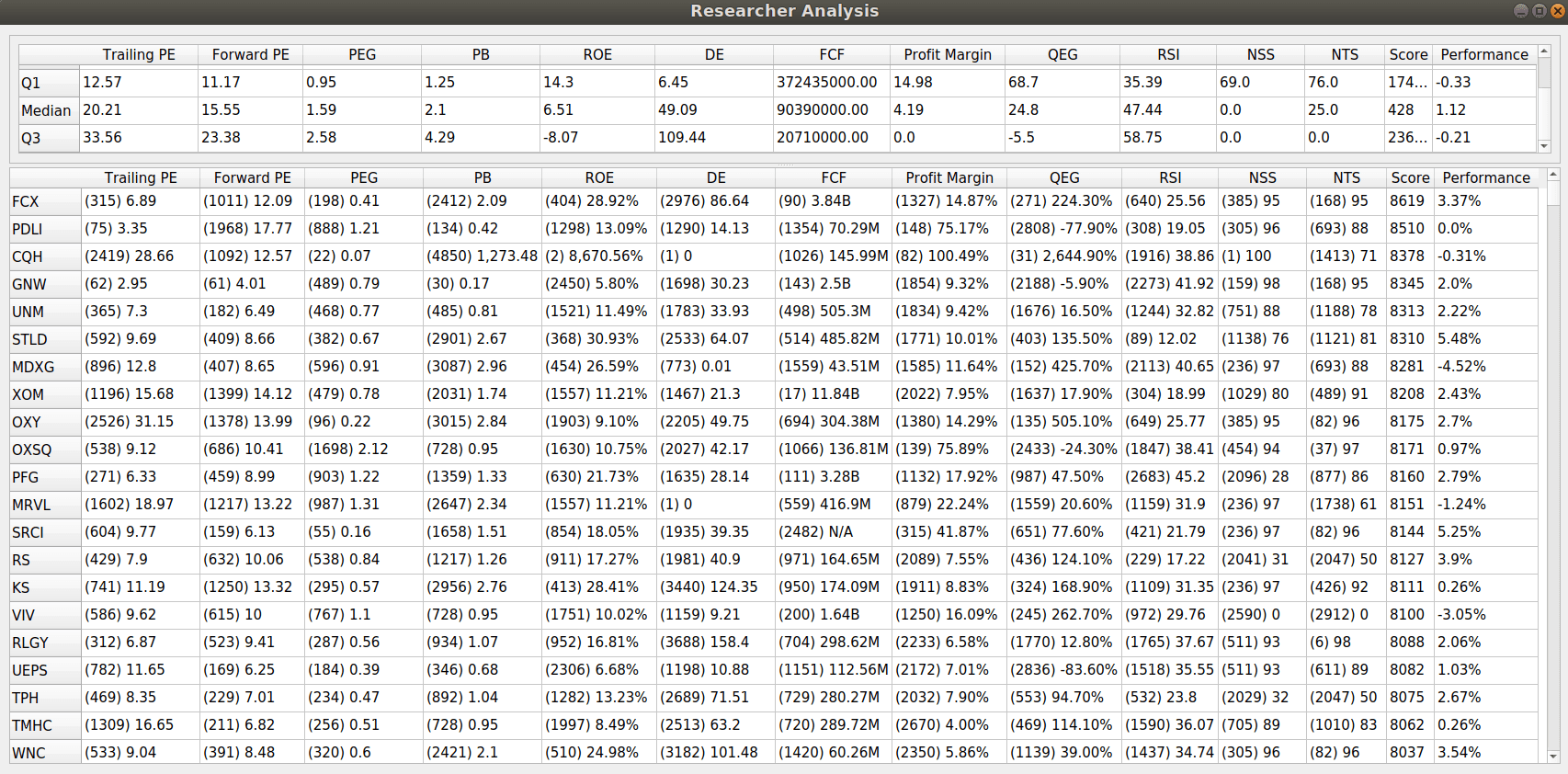Sort bottom table by ROE header
The image size is (1568, 774).
point(599,177)
